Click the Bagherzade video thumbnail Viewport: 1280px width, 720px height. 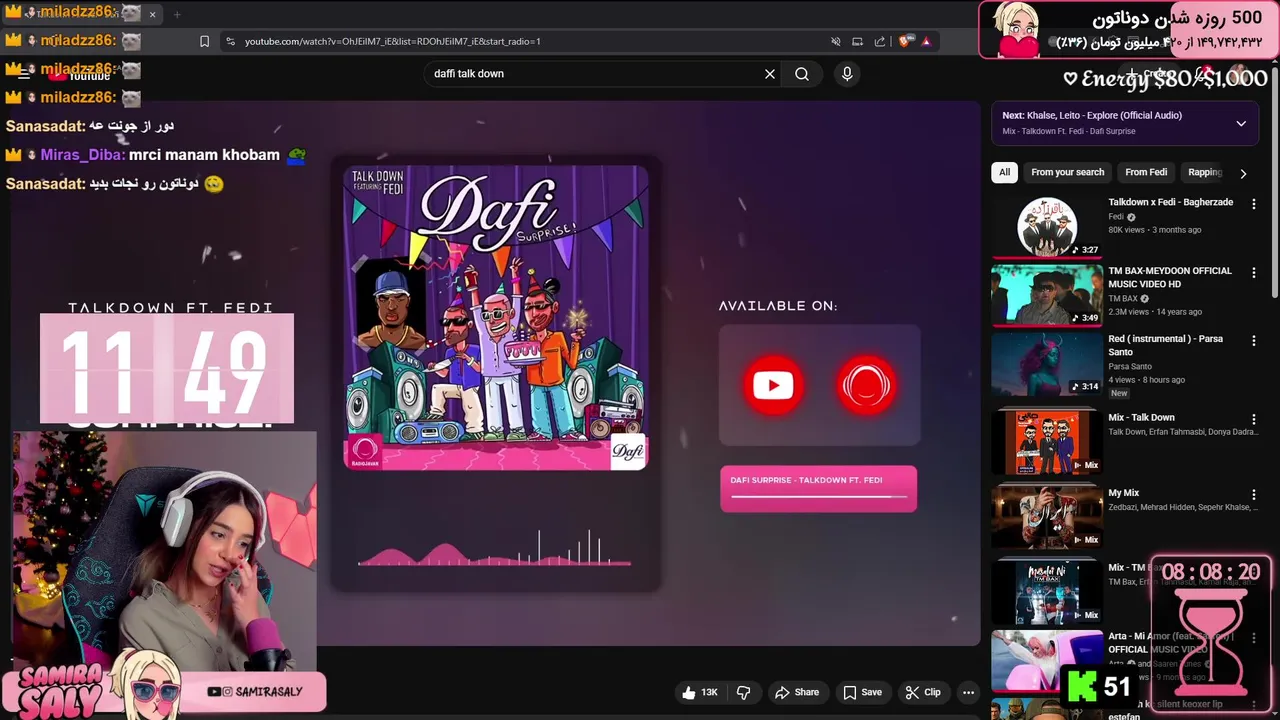tap(1047, 227)
